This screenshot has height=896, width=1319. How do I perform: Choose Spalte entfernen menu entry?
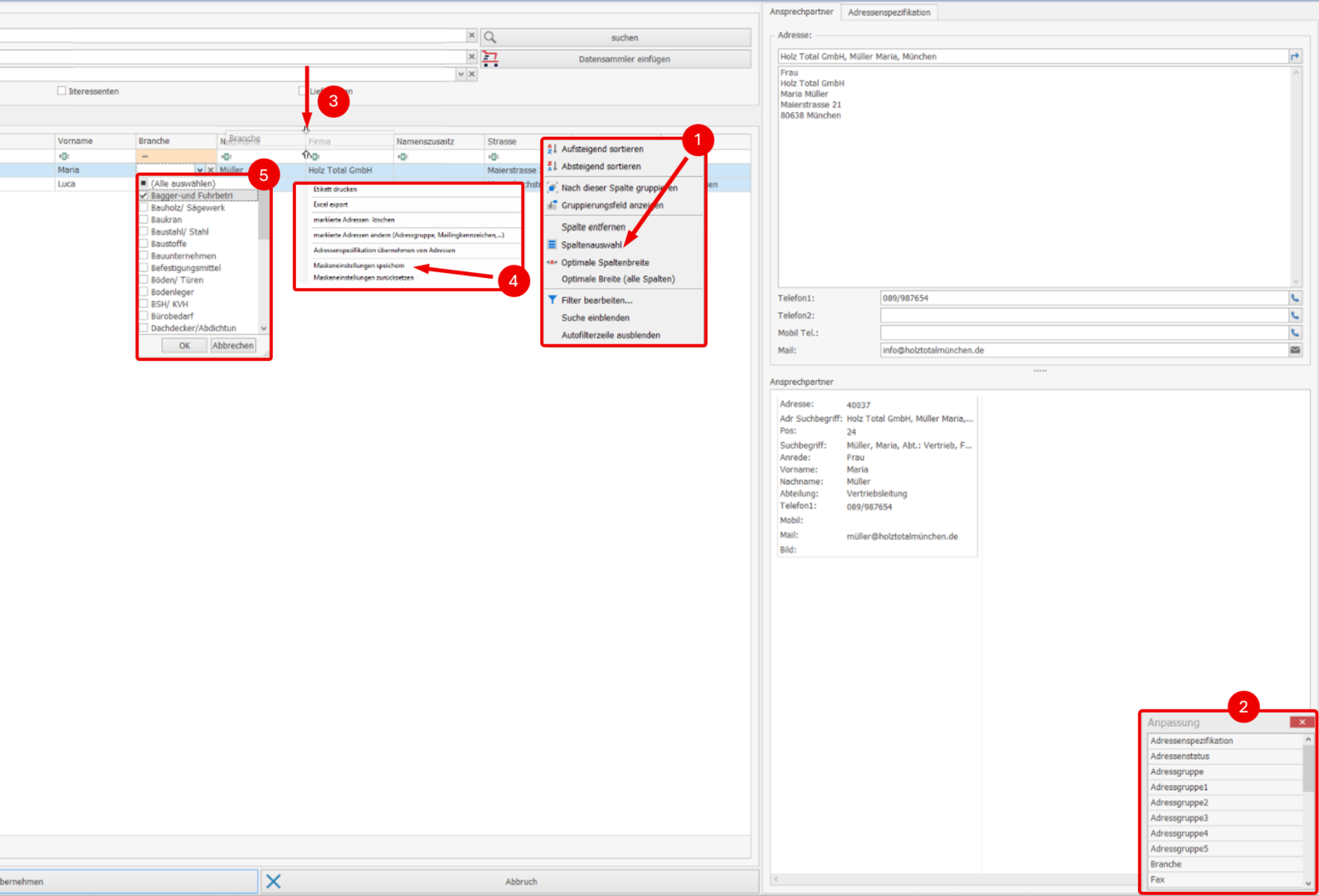click(x=593, y=226)
